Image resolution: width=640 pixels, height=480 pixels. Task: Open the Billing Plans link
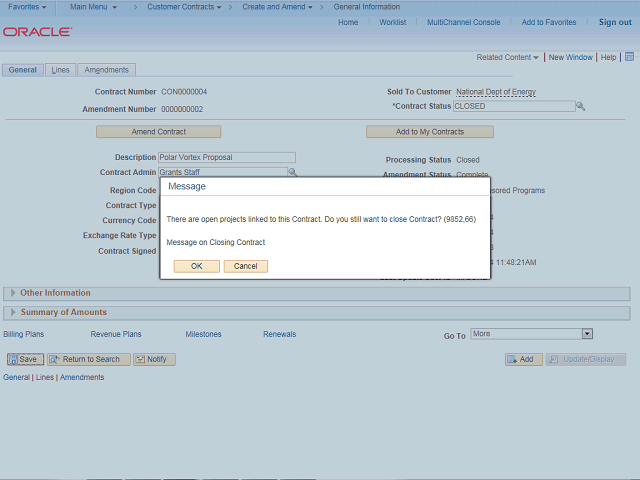pos(24,334)
